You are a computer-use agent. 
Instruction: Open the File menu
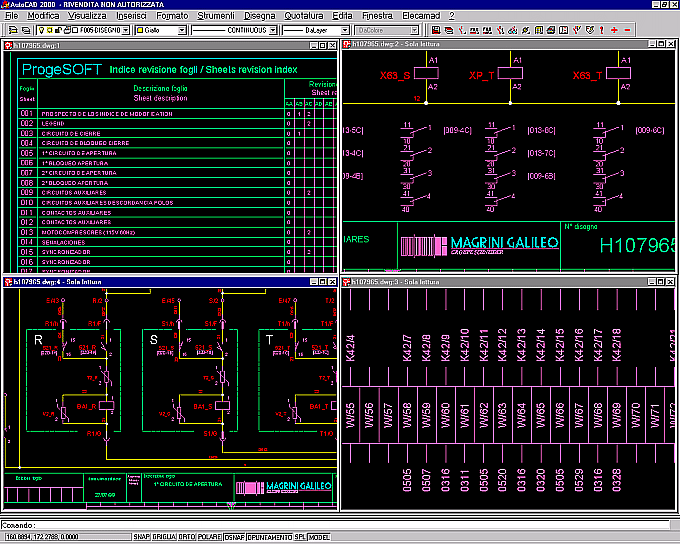coord(11,16)
